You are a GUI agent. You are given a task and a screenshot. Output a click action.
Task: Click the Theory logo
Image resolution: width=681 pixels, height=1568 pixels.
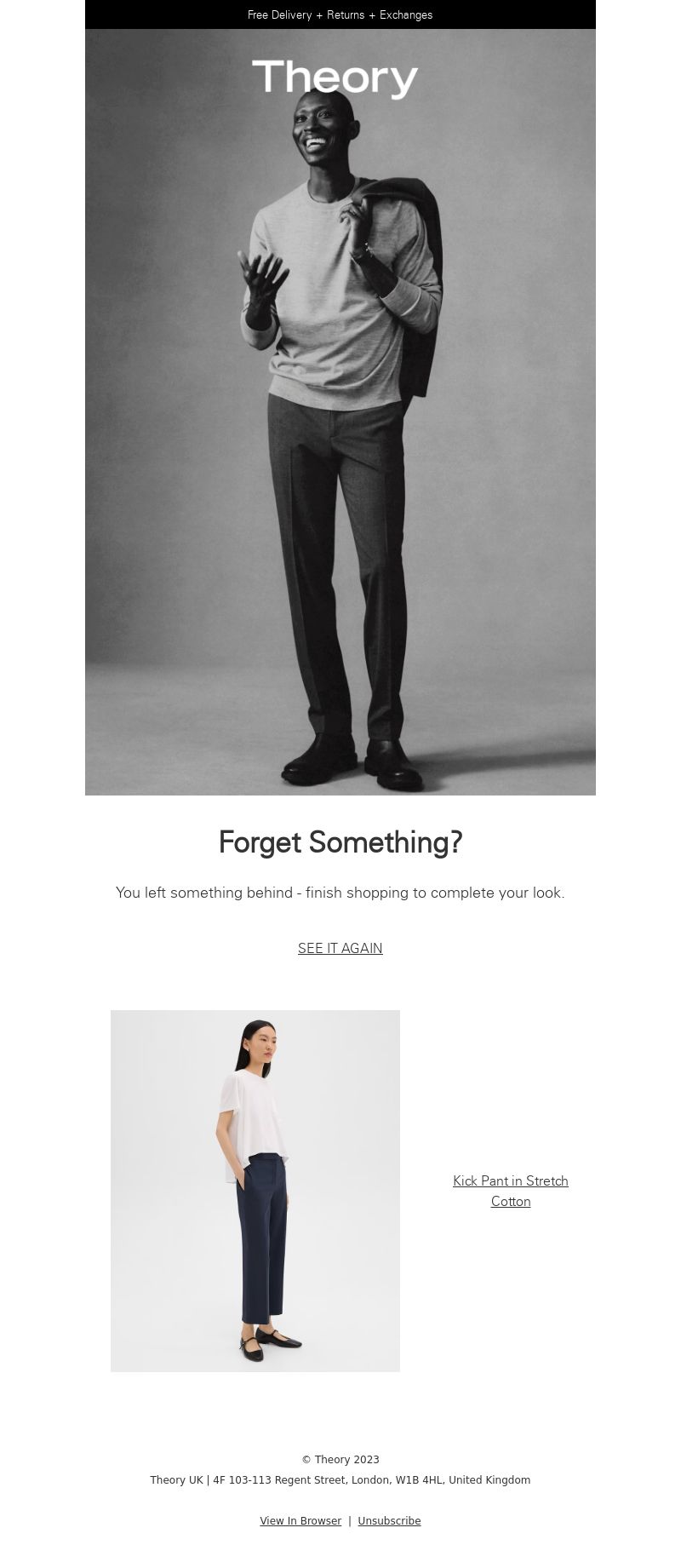(x=335, y=78)
